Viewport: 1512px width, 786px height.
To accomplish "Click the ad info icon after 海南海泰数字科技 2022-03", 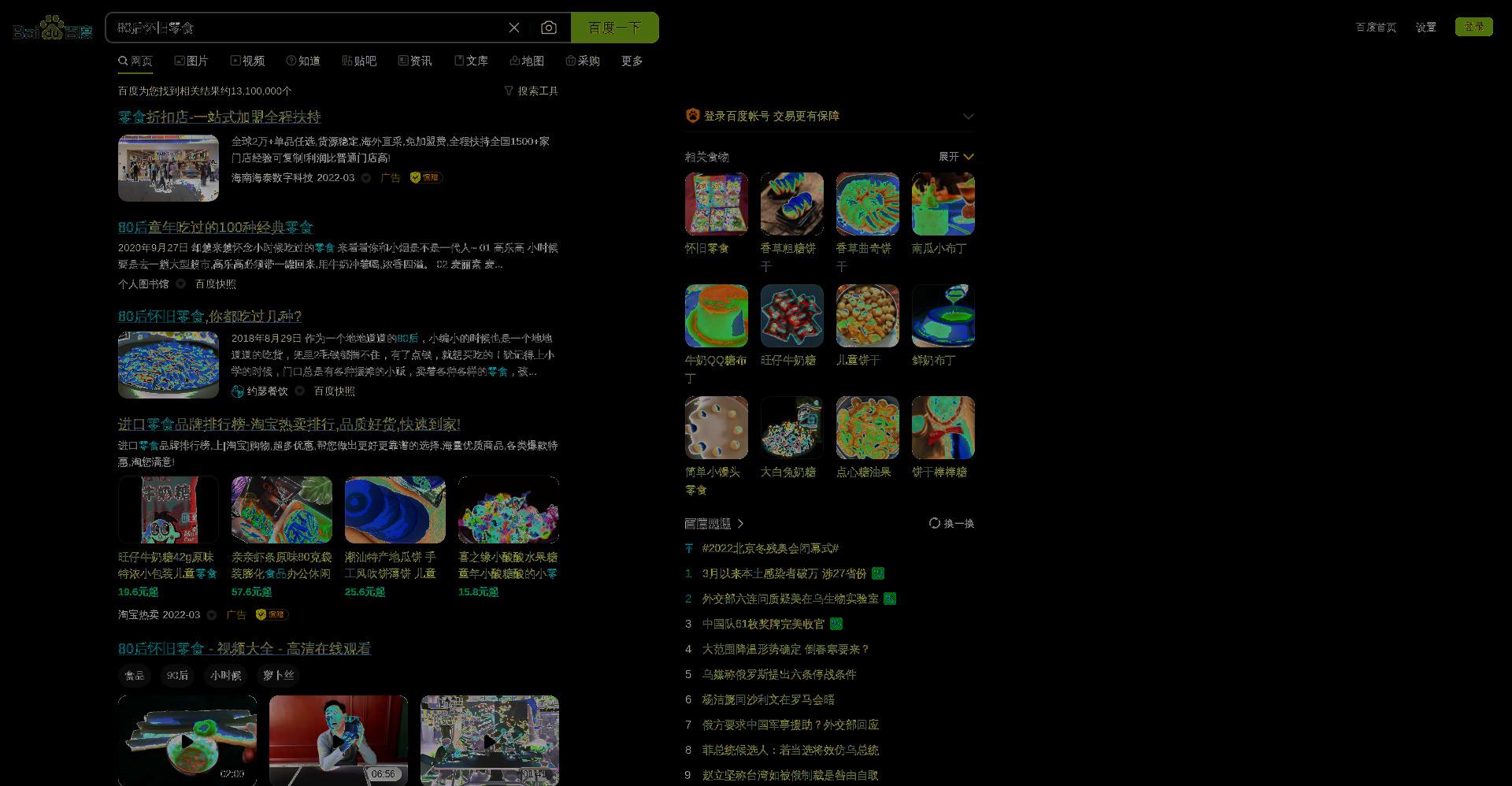I will click(366, 178).
